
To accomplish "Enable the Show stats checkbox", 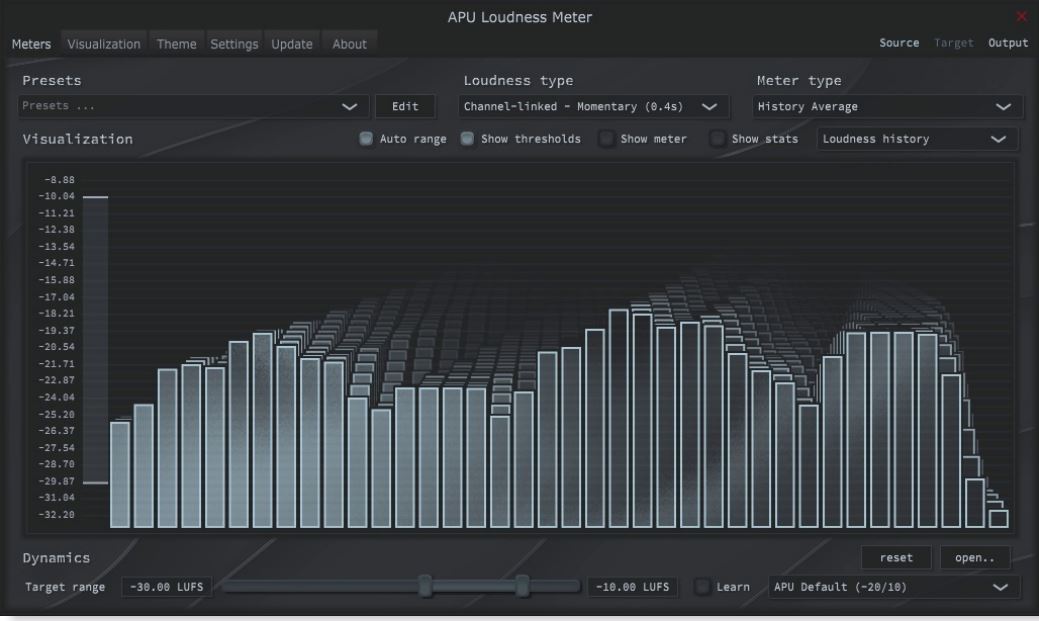I will pos(717,139).
